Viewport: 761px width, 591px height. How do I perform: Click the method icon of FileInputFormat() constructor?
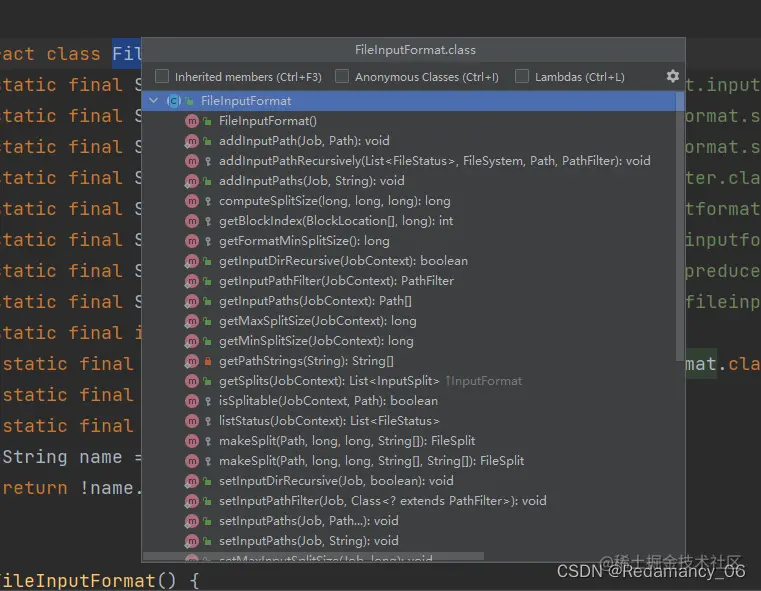192,121
